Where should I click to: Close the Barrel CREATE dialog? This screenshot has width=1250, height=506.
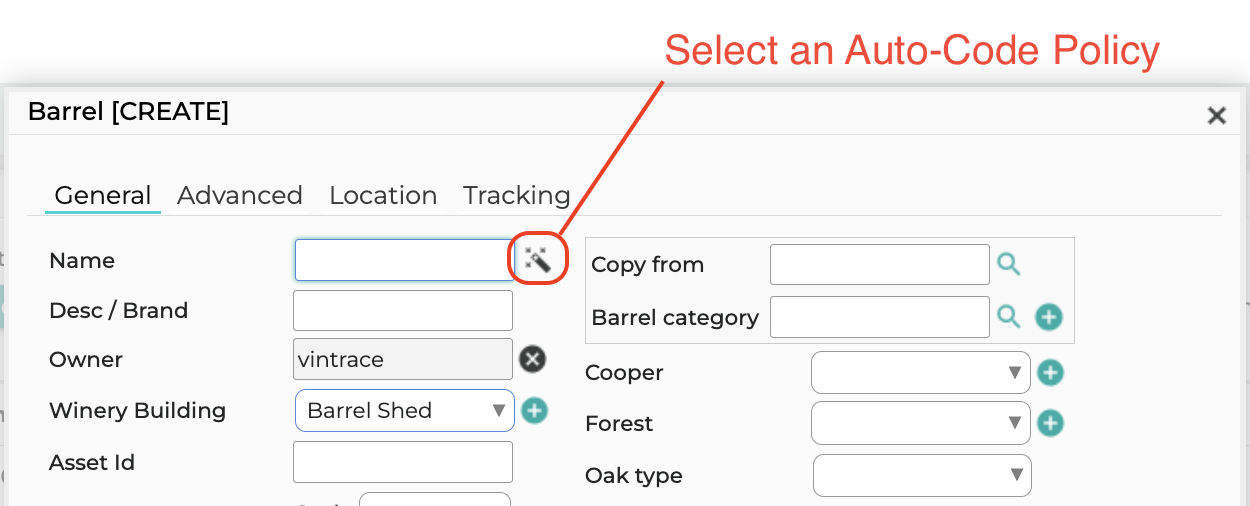(1216, 116)
